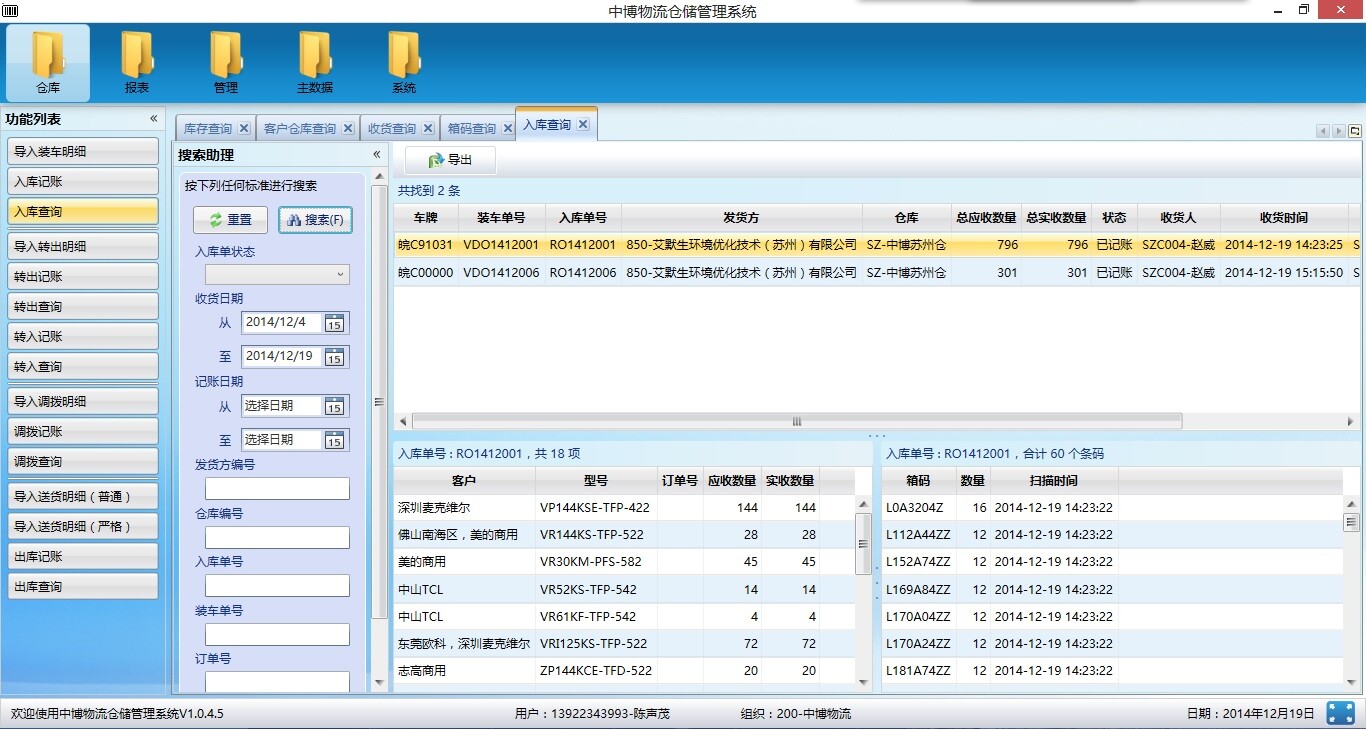Switch to the 箱码查询 tab

471,129
